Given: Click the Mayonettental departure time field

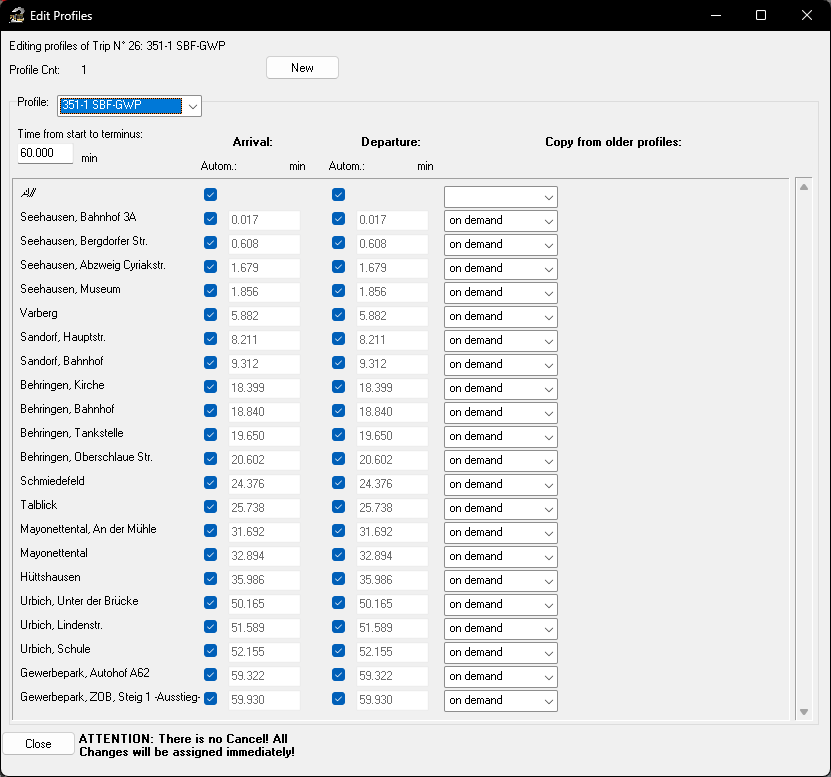Looking at the screenshot, I should pyautogui.click(x=391, y=556).
